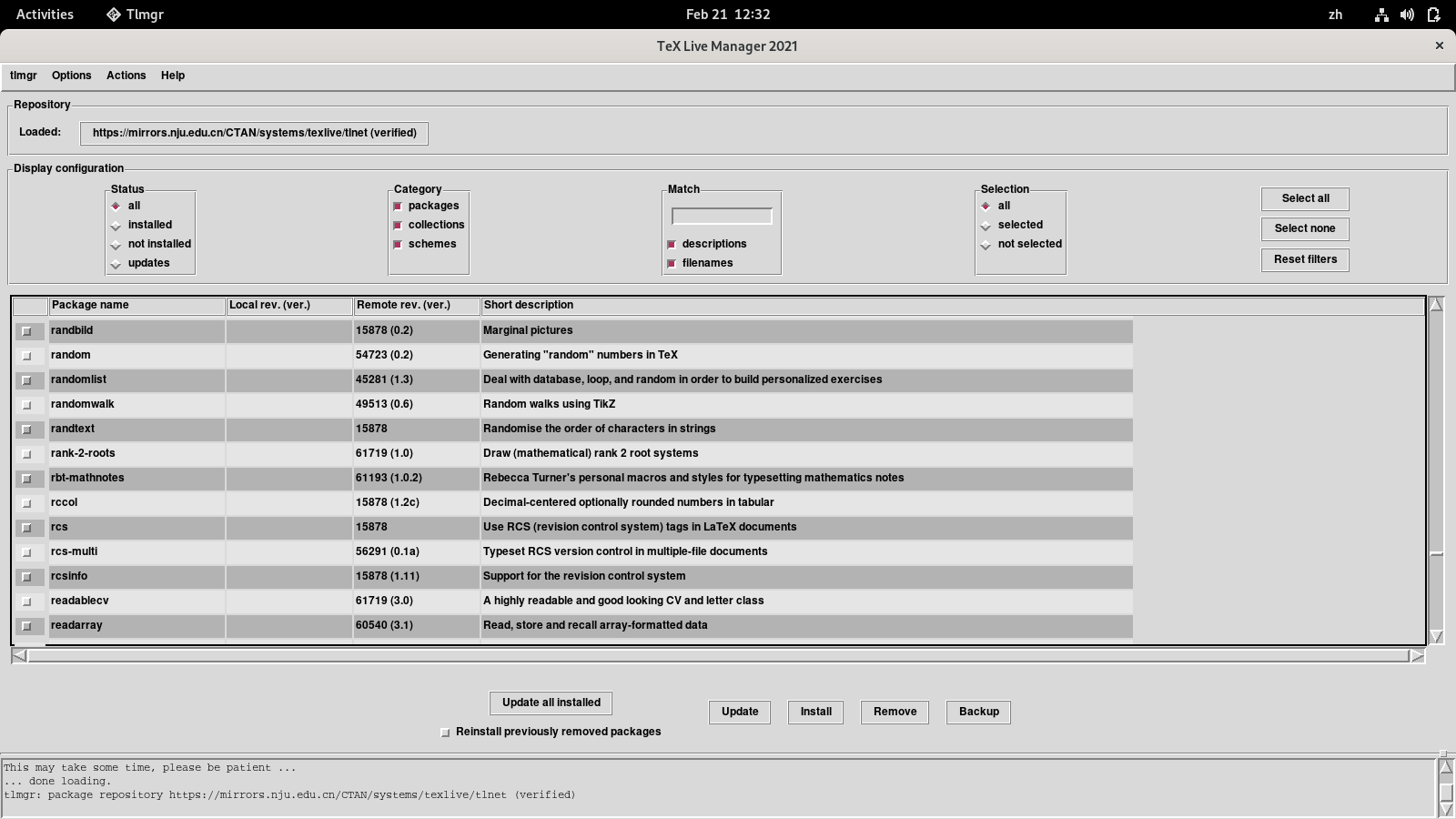Toggle the 'collections' category checkbox
The image size is (1456, 819).
398,226
